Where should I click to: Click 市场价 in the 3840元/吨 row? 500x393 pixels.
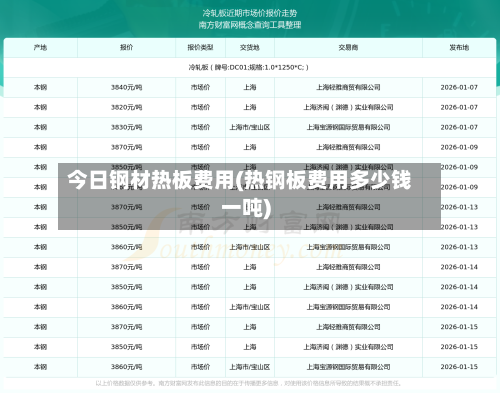point(200,87)
